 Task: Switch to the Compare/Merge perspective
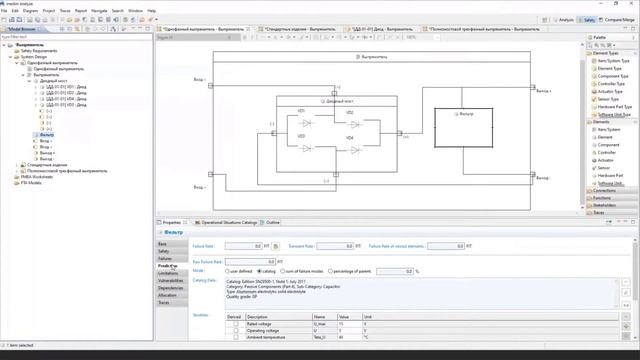pyautogui.click(x=617, y=20)
